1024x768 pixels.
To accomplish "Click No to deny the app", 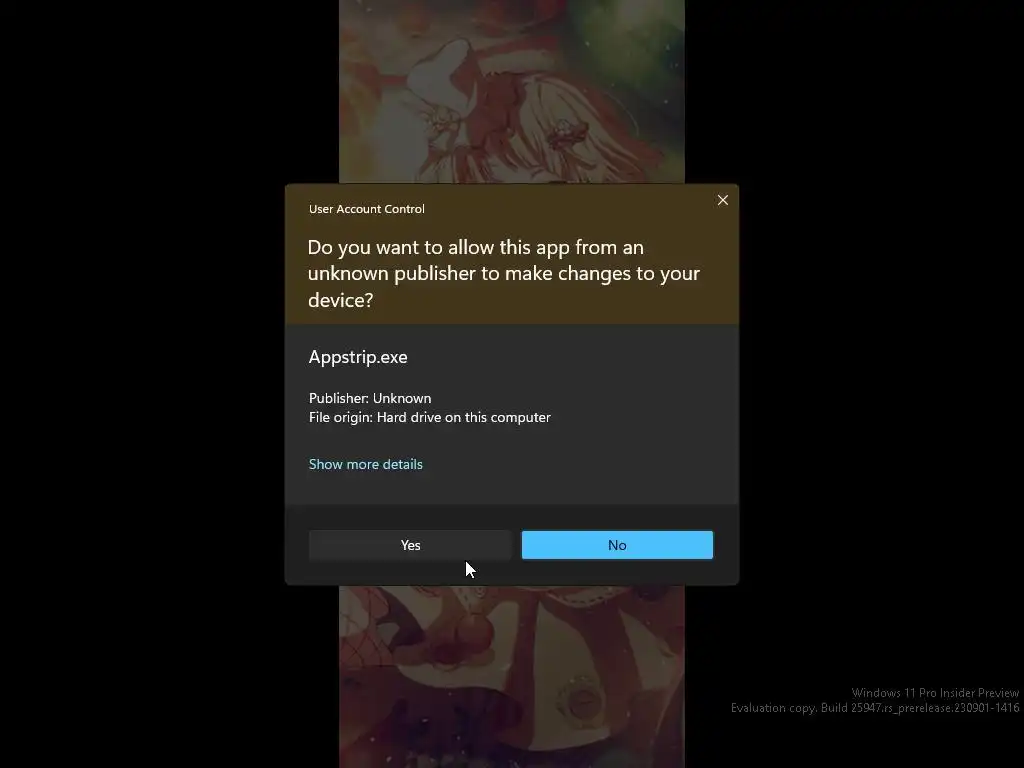I will (x=617, y=545).
